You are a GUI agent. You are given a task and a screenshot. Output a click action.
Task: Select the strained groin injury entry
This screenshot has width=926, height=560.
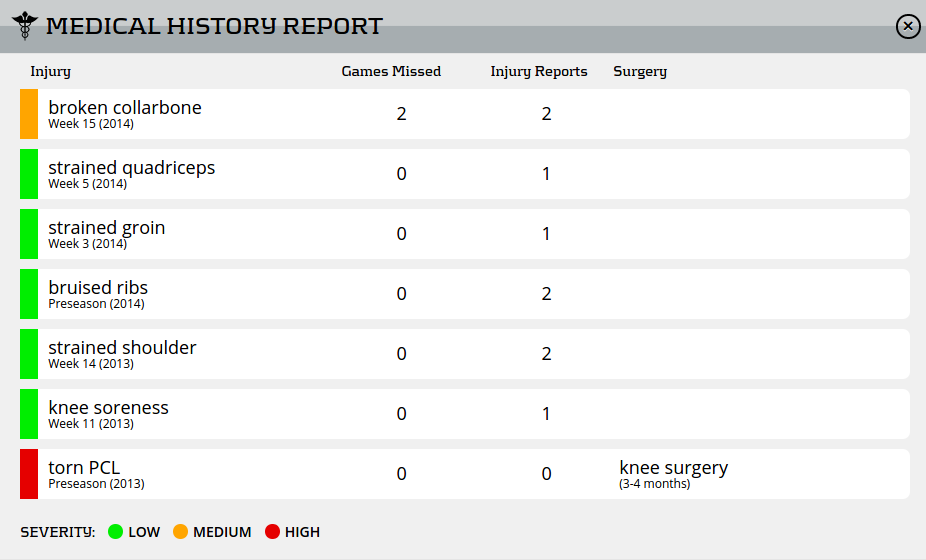tap(107, 228)
